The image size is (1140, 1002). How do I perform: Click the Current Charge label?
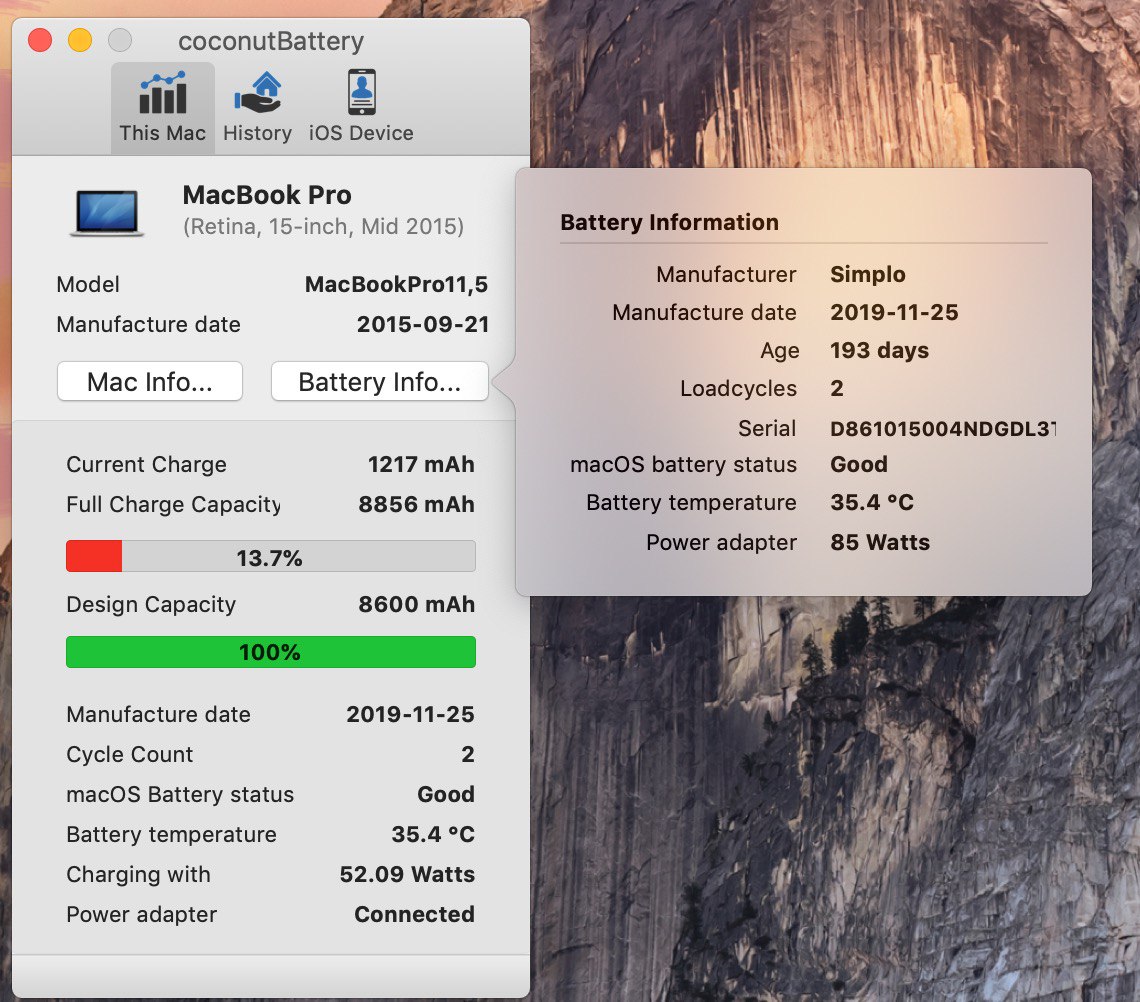coord(146,465)
